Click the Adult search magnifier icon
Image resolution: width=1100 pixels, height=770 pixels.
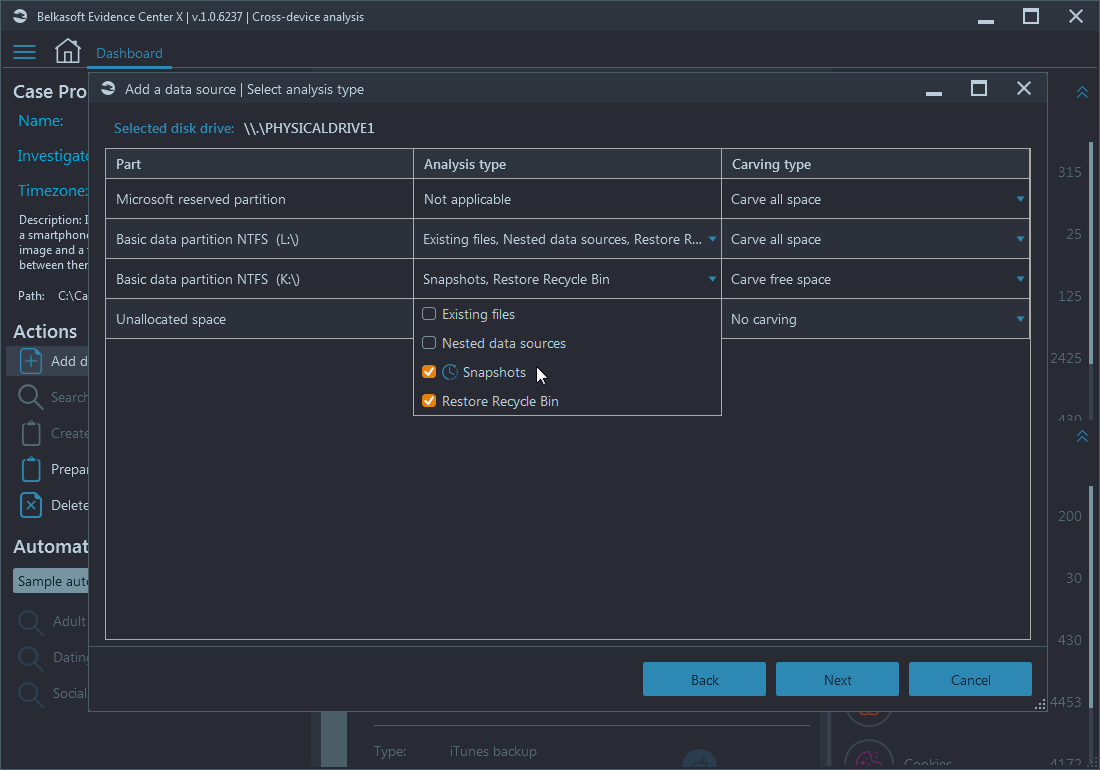tap(31, 622)
